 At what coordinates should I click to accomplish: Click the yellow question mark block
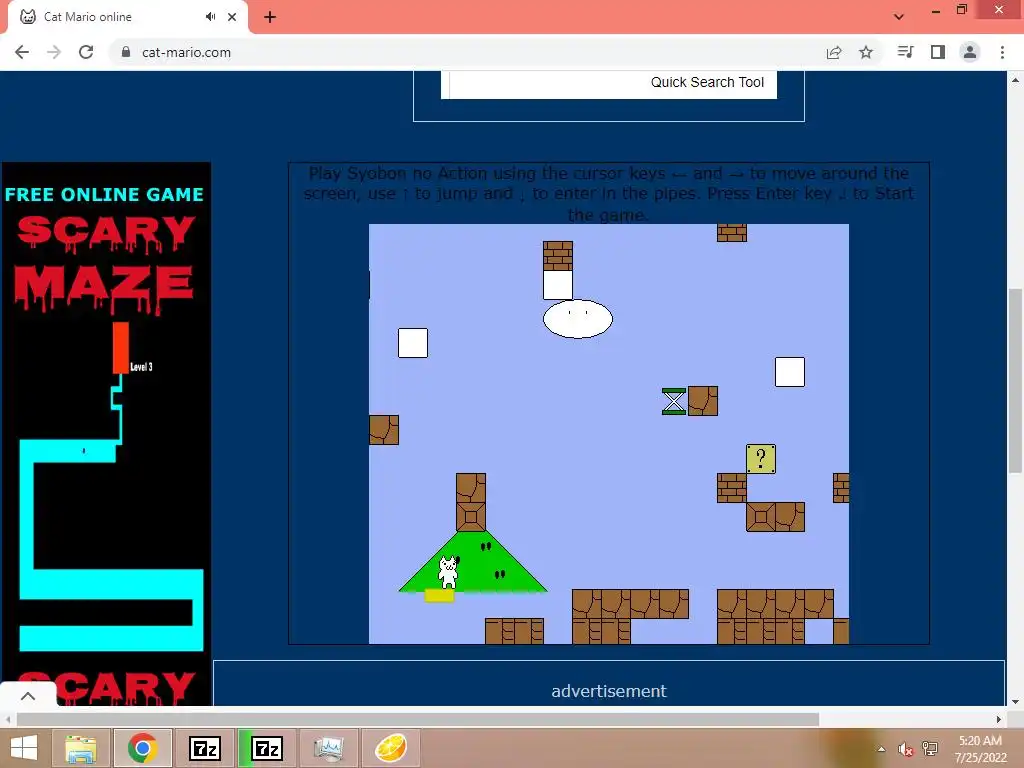tap(761, 458)
